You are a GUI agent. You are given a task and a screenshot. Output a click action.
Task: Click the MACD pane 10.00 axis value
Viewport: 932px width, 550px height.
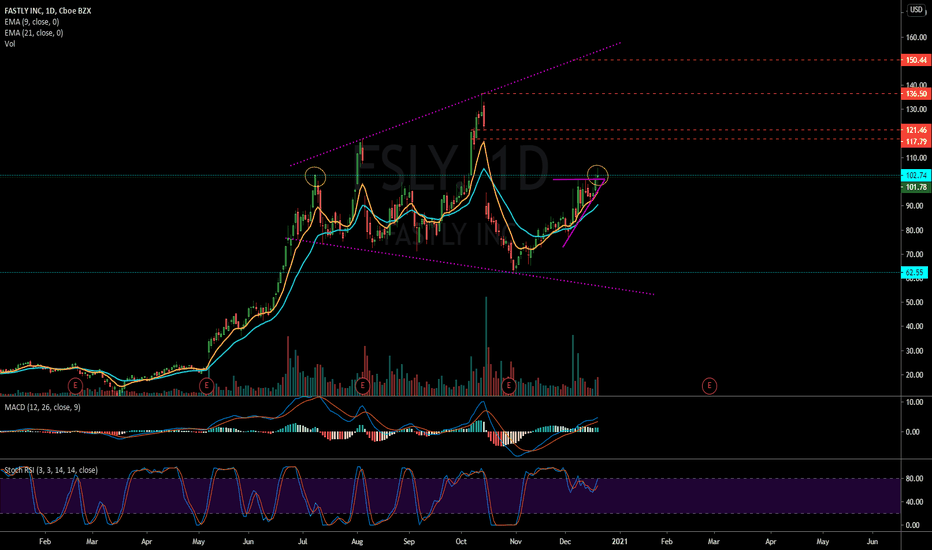[x=915, y=403]
